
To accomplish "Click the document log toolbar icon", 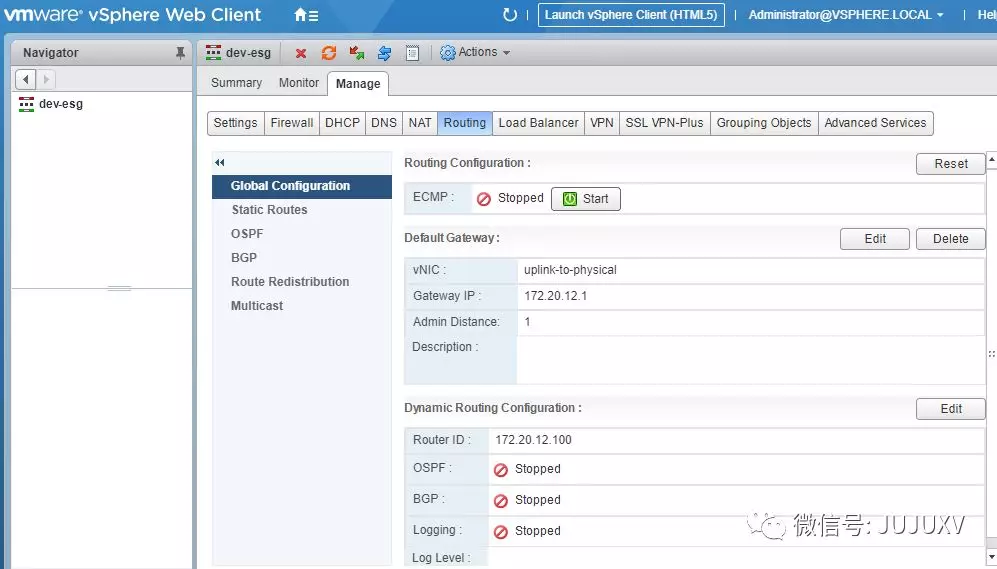I will click(412, 53).
